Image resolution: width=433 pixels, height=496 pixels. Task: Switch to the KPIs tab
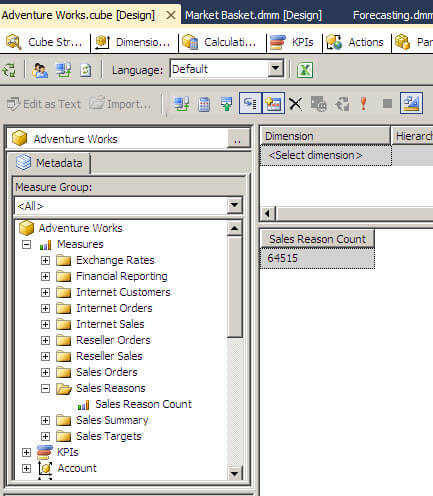(294, 42)
